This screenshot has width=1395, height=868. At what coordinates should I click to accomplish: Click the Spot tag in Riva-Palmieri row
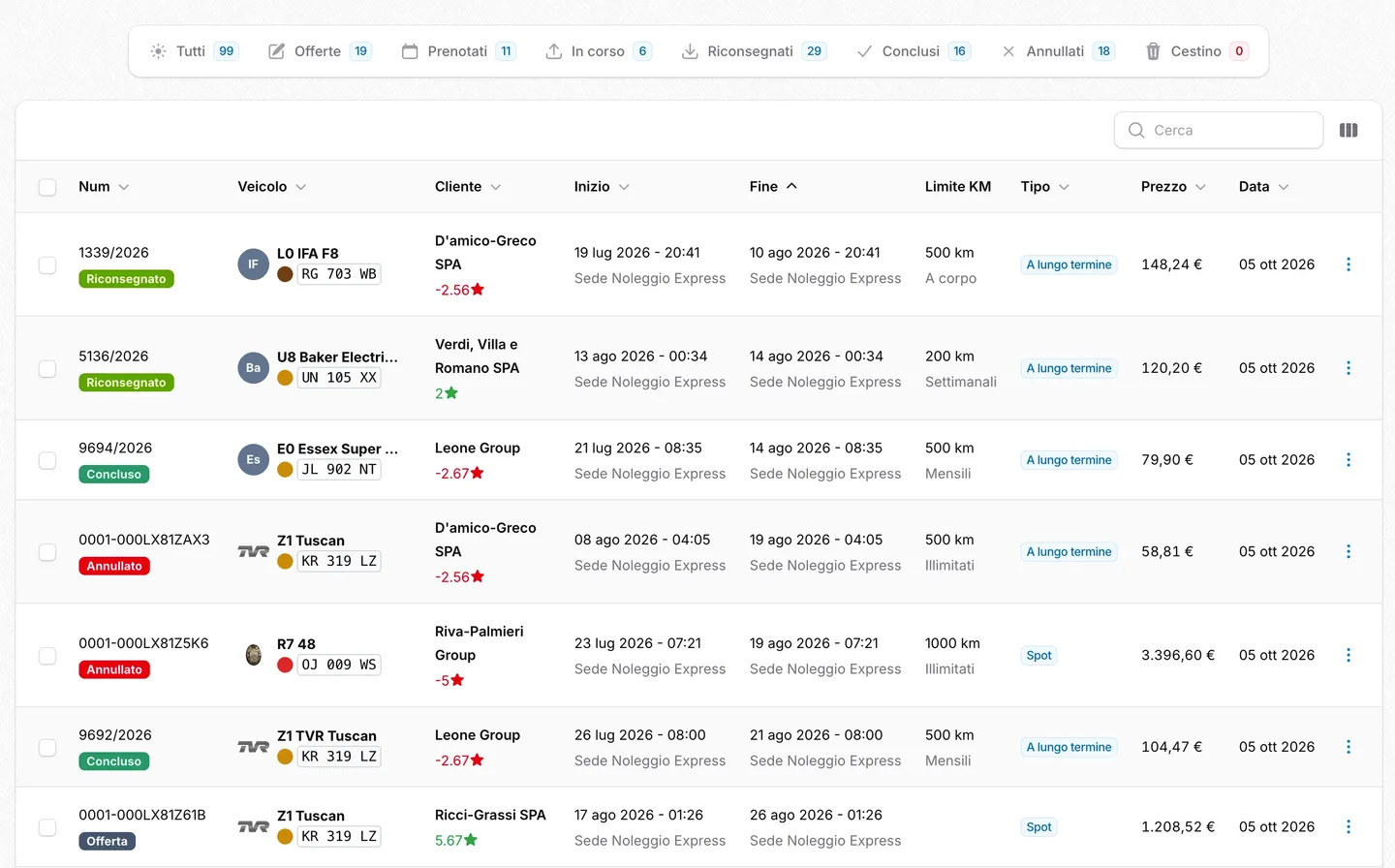1038,656
